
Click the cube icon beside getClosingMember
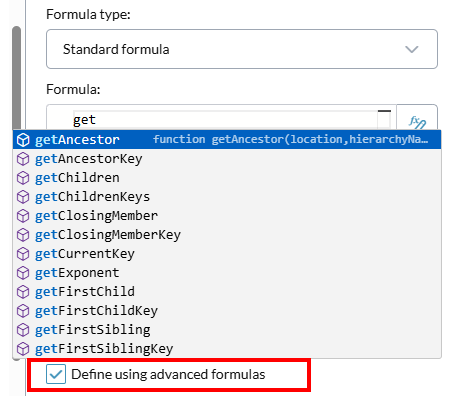click(23, 216)
